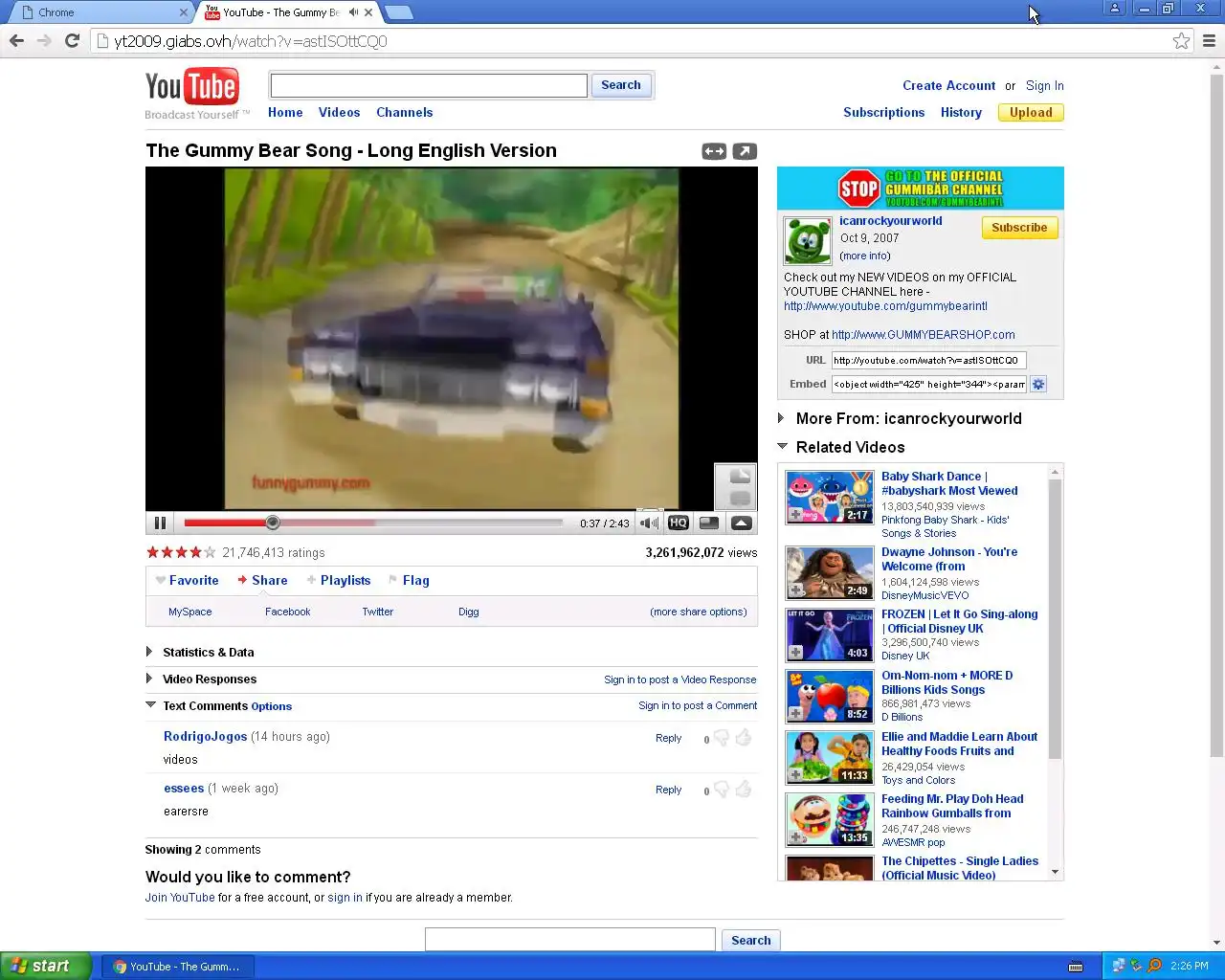Add Dwayne Johnson video to queue plus icon
1225x980 pixels.
pos(795,590)
